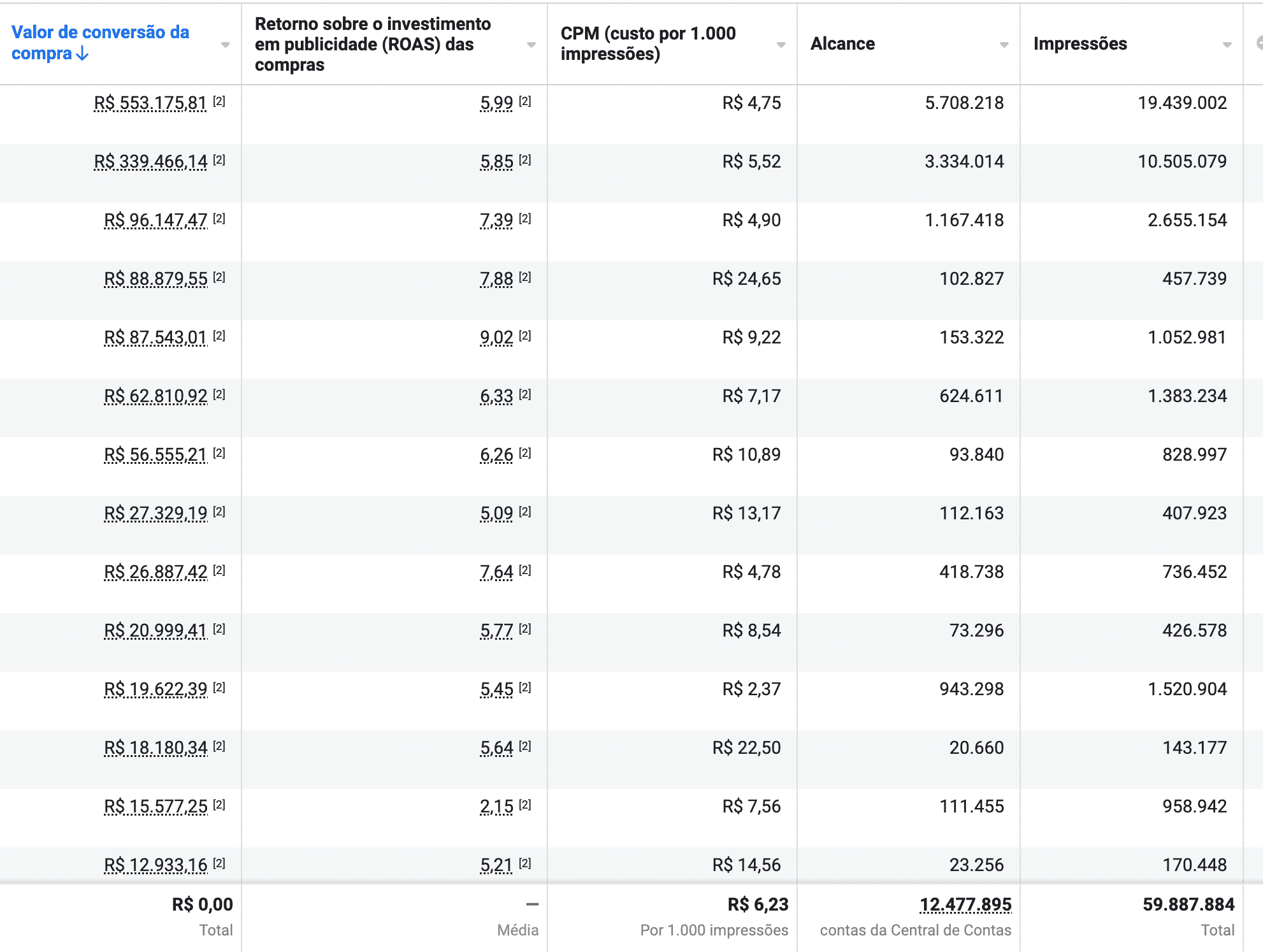Open dropdown arrow for CPM column header
The width and height of the screenshot is (1263, 952).
tap(781, 45)
